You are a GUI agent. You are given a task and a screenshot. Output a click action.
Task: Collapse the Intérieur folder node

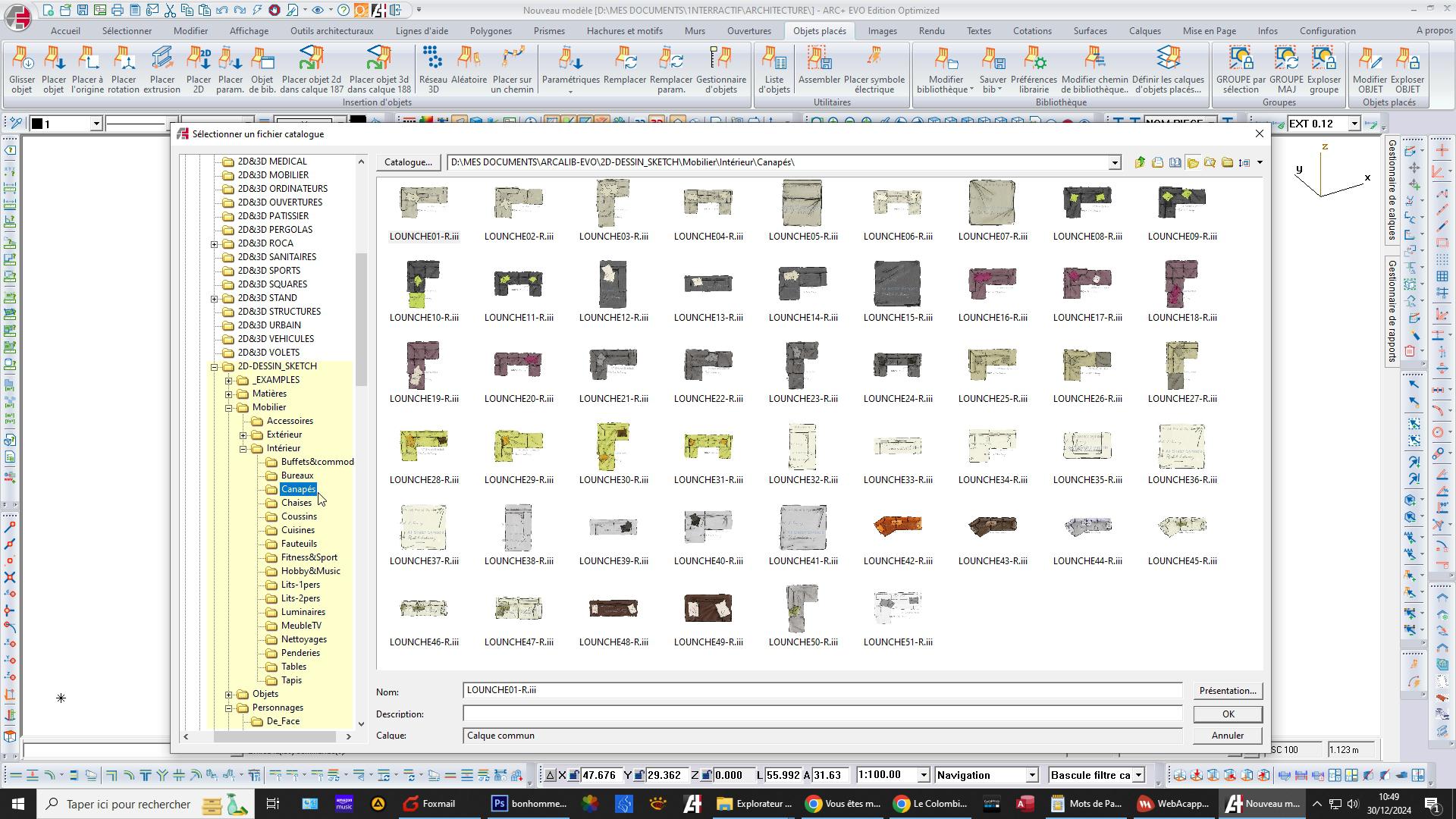point(243,448)
